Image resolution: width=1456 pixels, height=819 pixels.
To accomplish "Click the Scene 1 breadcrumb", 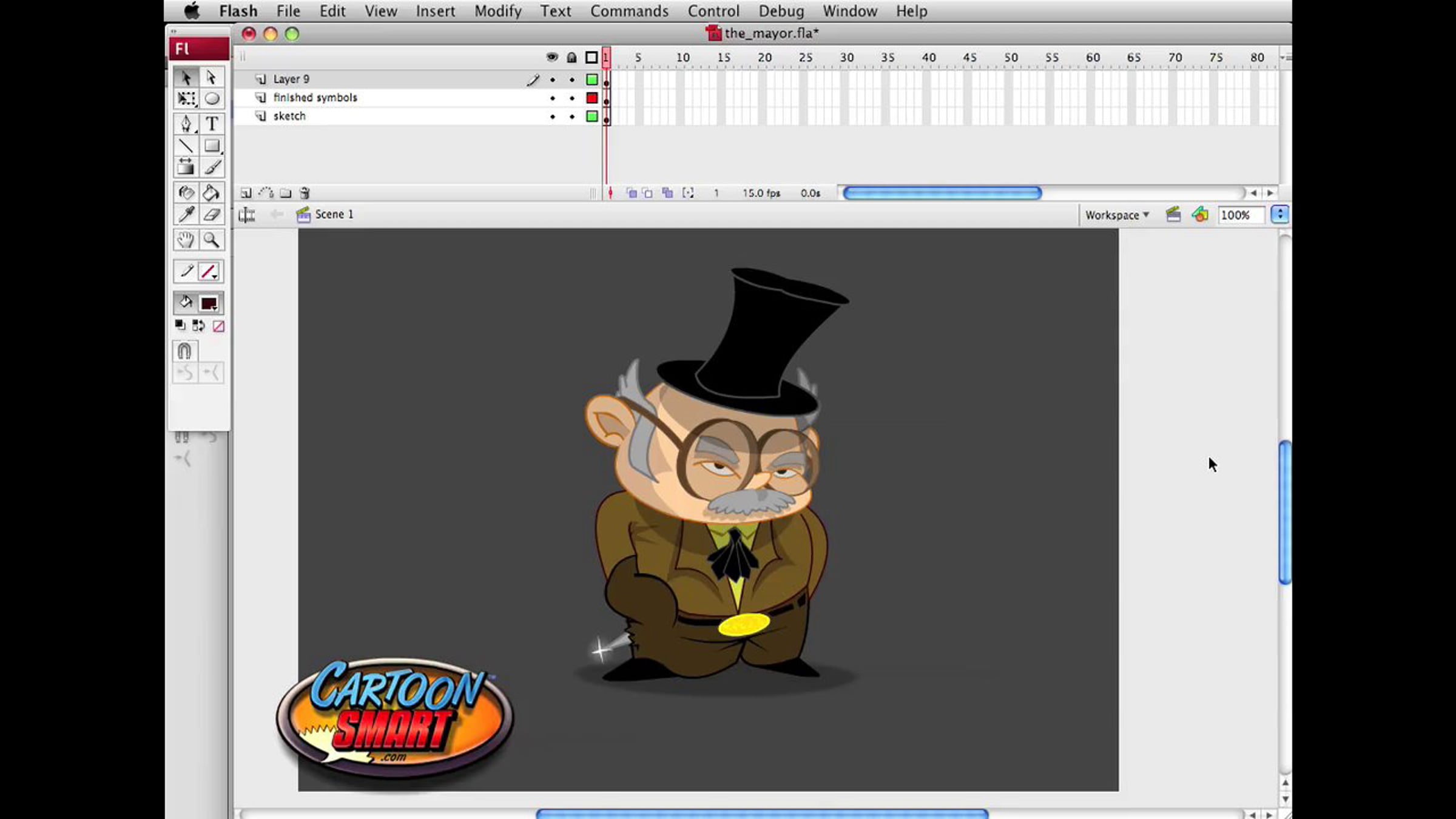I will click(x=333, y=214).
